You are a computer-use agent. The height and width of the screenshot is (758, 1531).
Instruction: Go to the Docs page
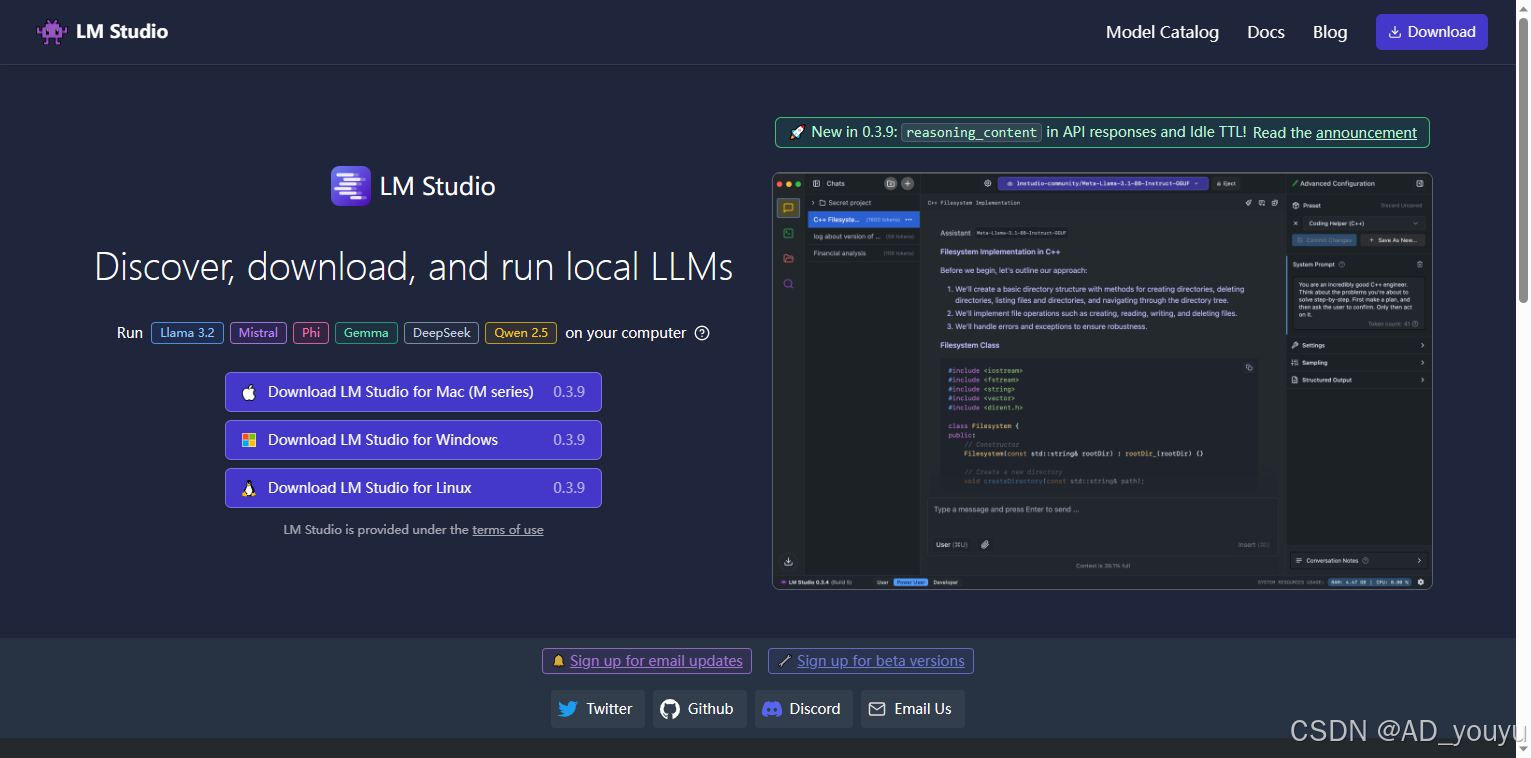pyautogui.click(x=1266, y=32)
